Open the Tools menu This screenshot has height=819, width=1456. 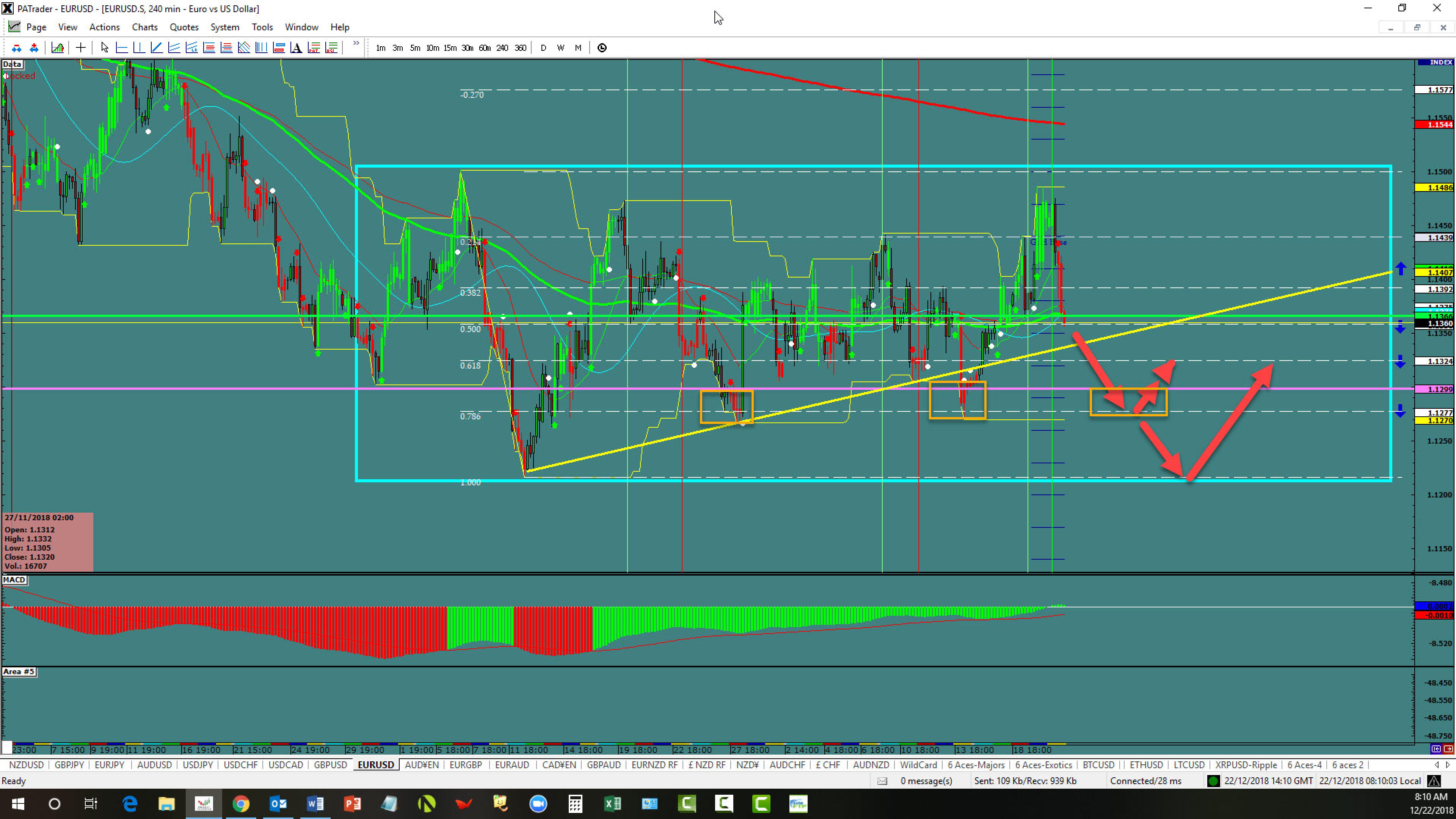pos(262,27)
